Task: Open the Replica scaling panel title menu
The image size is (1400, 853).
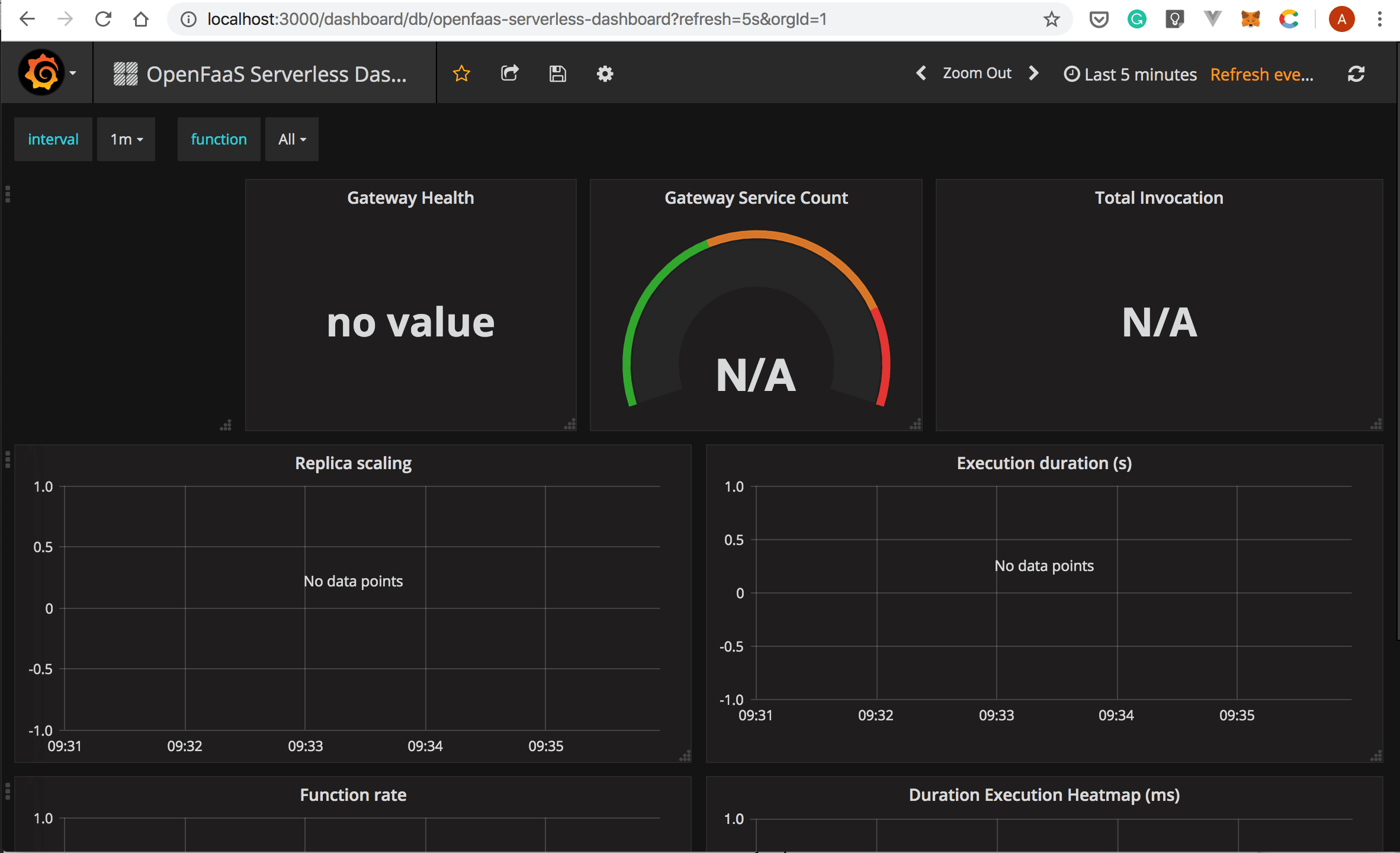Action: [353, 463]
